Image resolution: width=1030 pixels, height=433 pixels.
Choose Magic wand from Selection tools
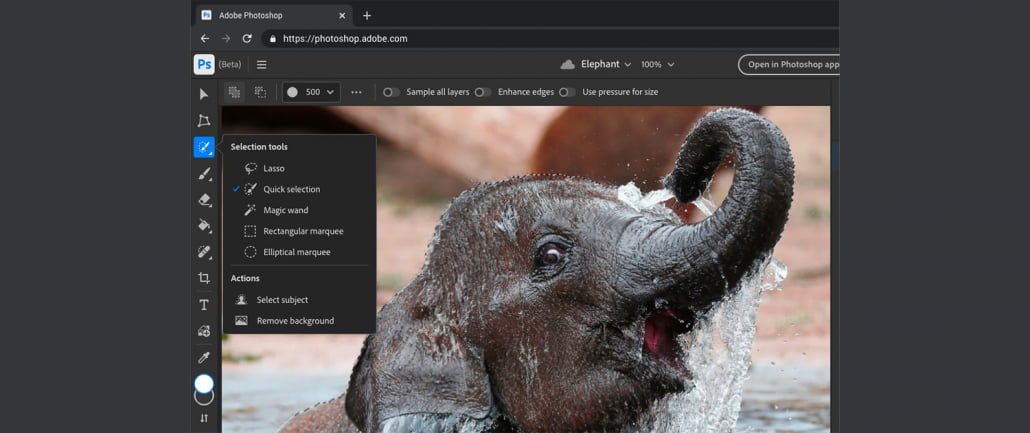[300, 210]
